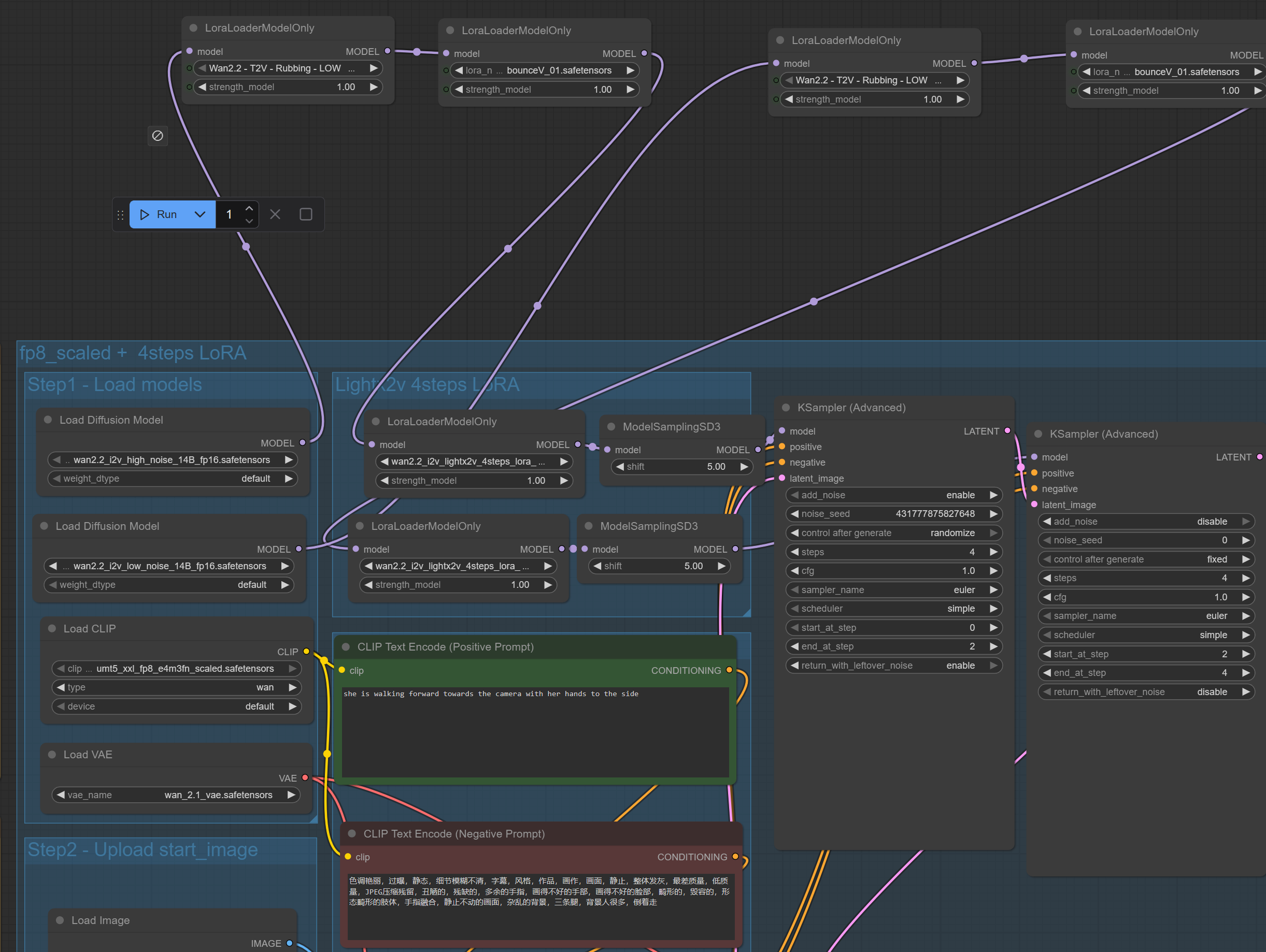Open Run button dropdown chevron
Screen dimensions: 1266x952
point(200,214)
